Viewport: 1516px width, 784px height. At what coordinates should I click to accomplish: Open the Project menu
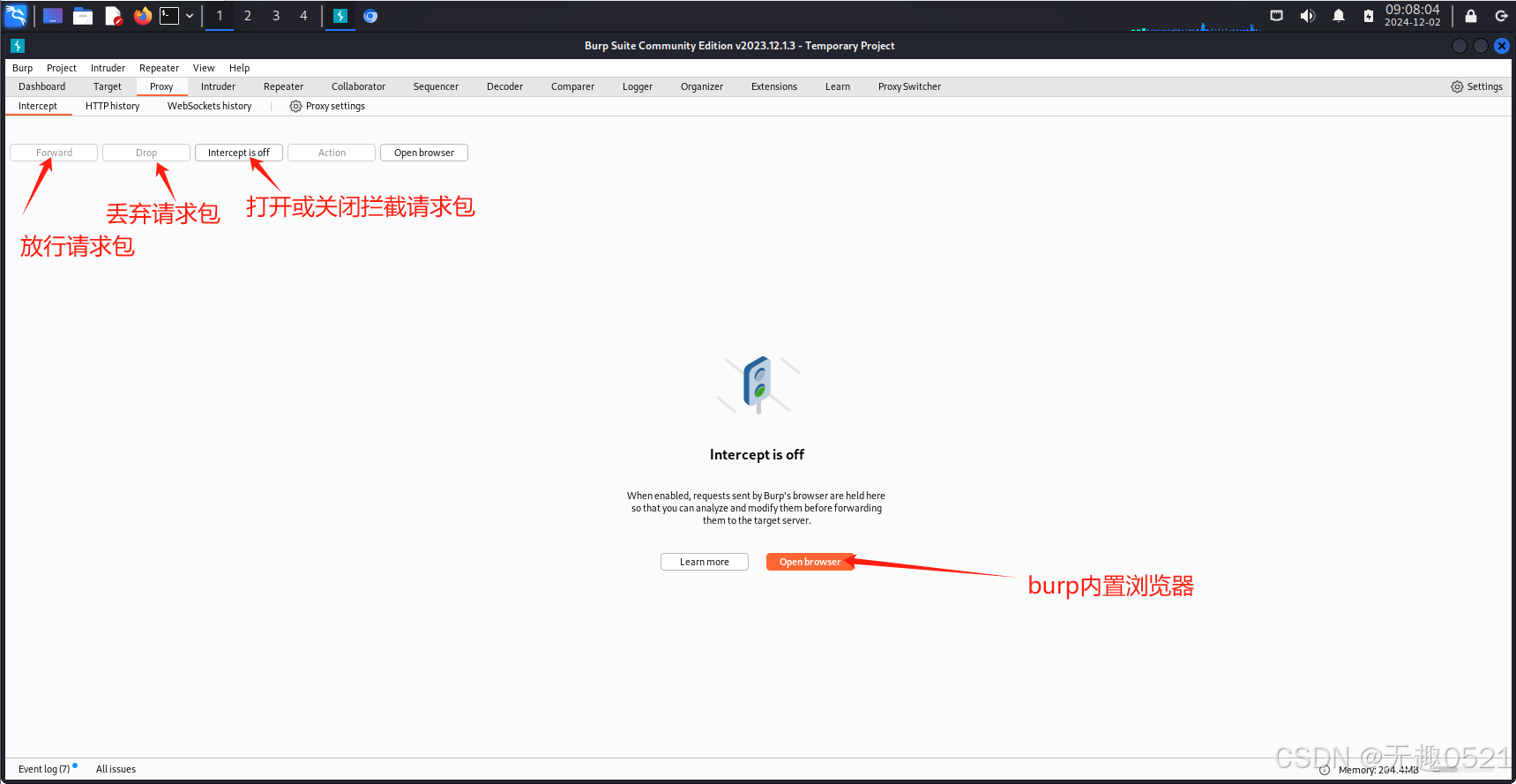[62, 68]
